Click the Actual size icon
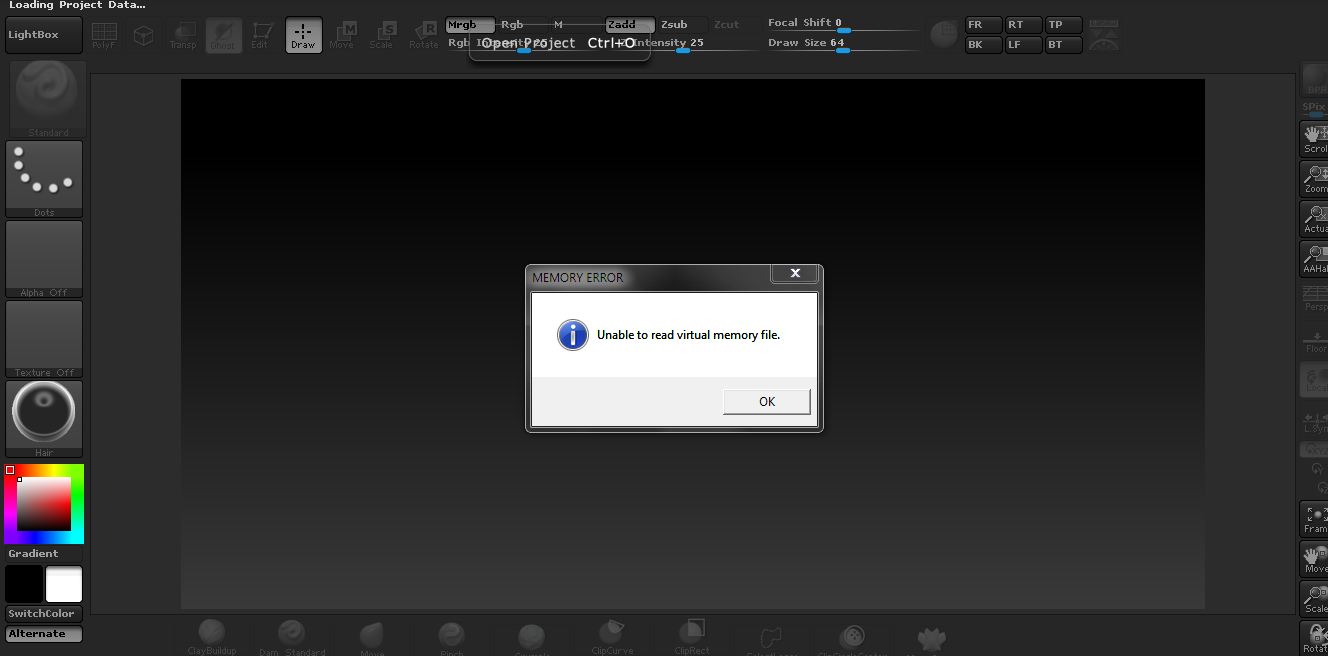 [x=1314, y=219]
